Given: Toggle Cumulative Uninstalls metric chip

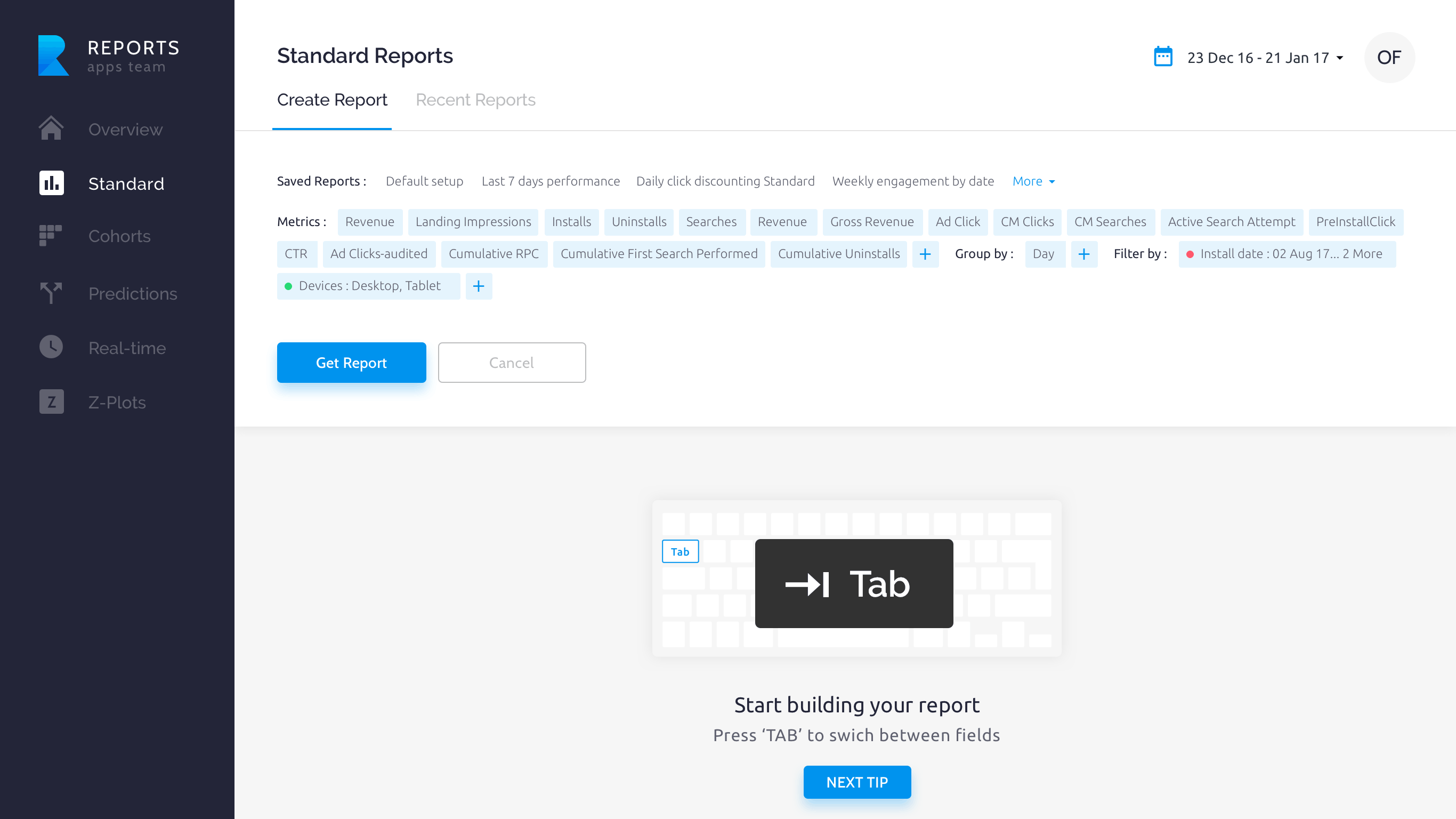Looking at the screenshot, I should (838, 254).
